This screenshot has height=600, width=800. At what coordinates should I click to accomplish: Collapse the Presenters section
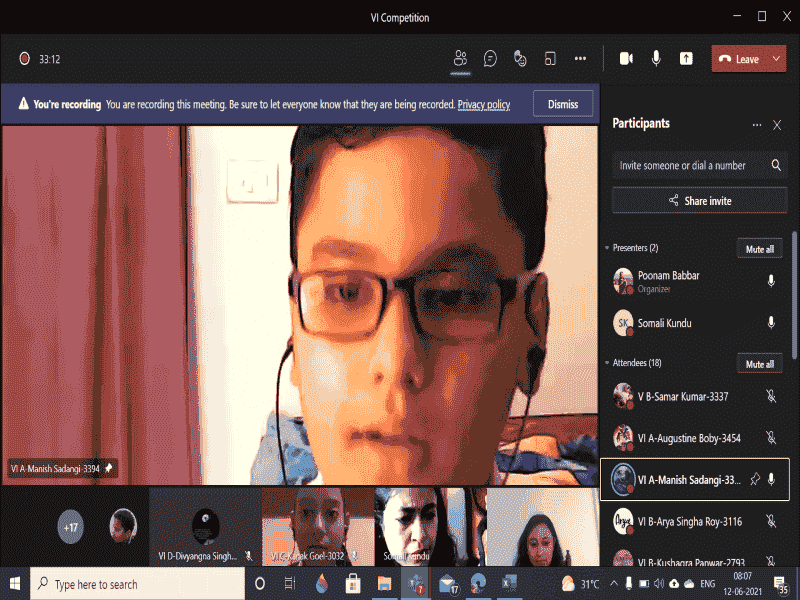tap(606, 248)
